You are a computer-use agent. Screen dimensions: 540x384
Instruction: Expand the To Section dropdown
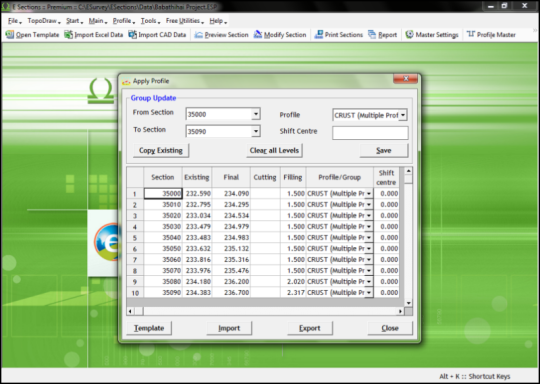[256, 131]
